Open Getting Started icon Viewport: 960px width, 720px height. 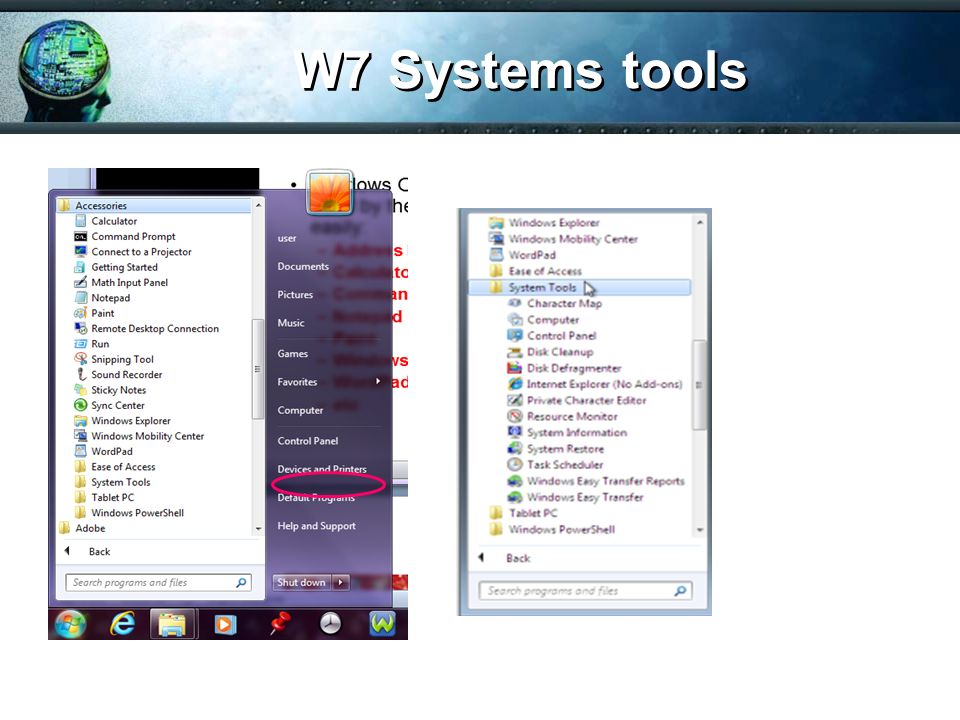click(x=80, y=267)
